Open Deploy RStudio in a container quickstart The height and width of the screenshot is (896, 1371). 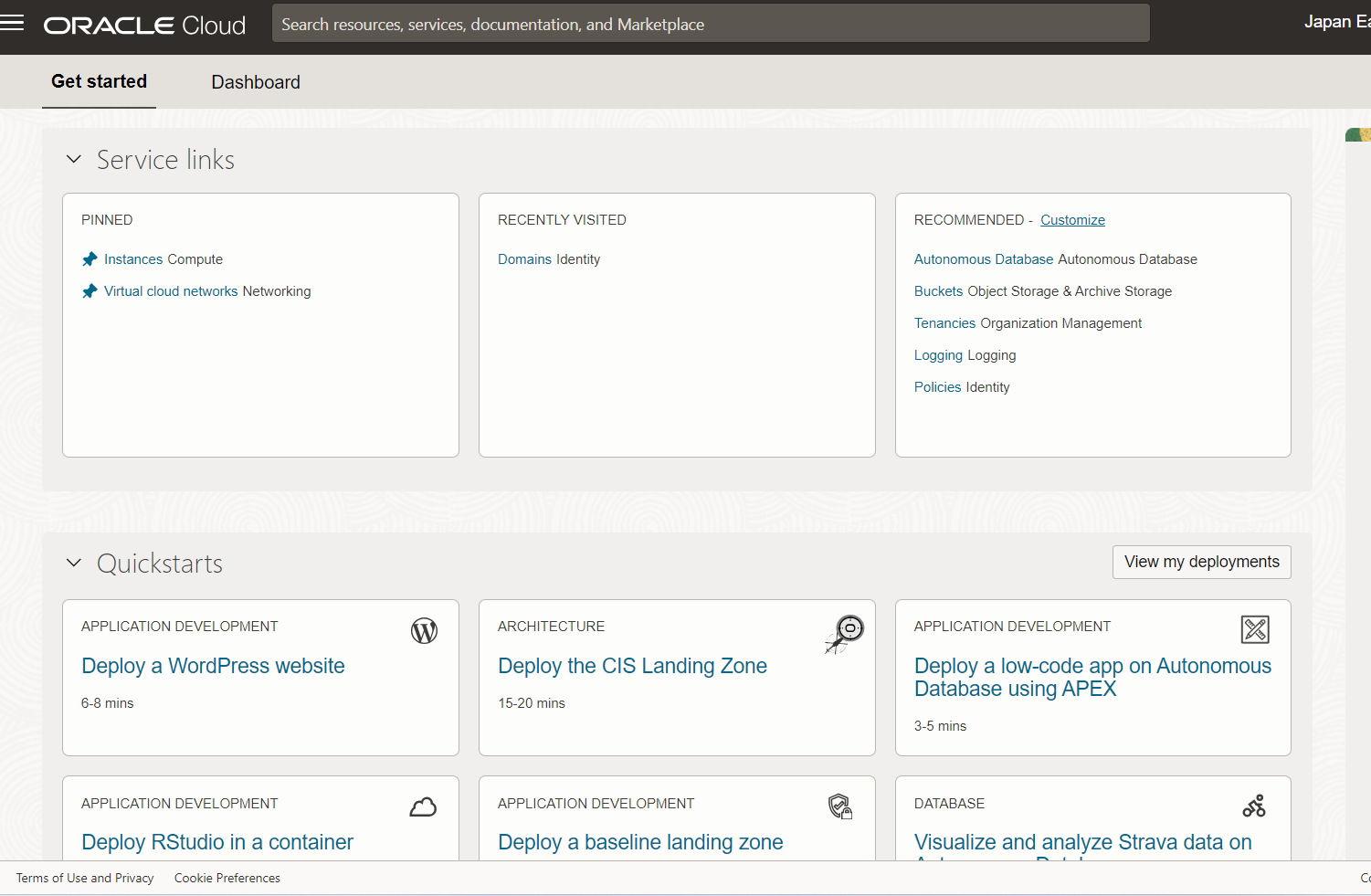tap(217, 842)
